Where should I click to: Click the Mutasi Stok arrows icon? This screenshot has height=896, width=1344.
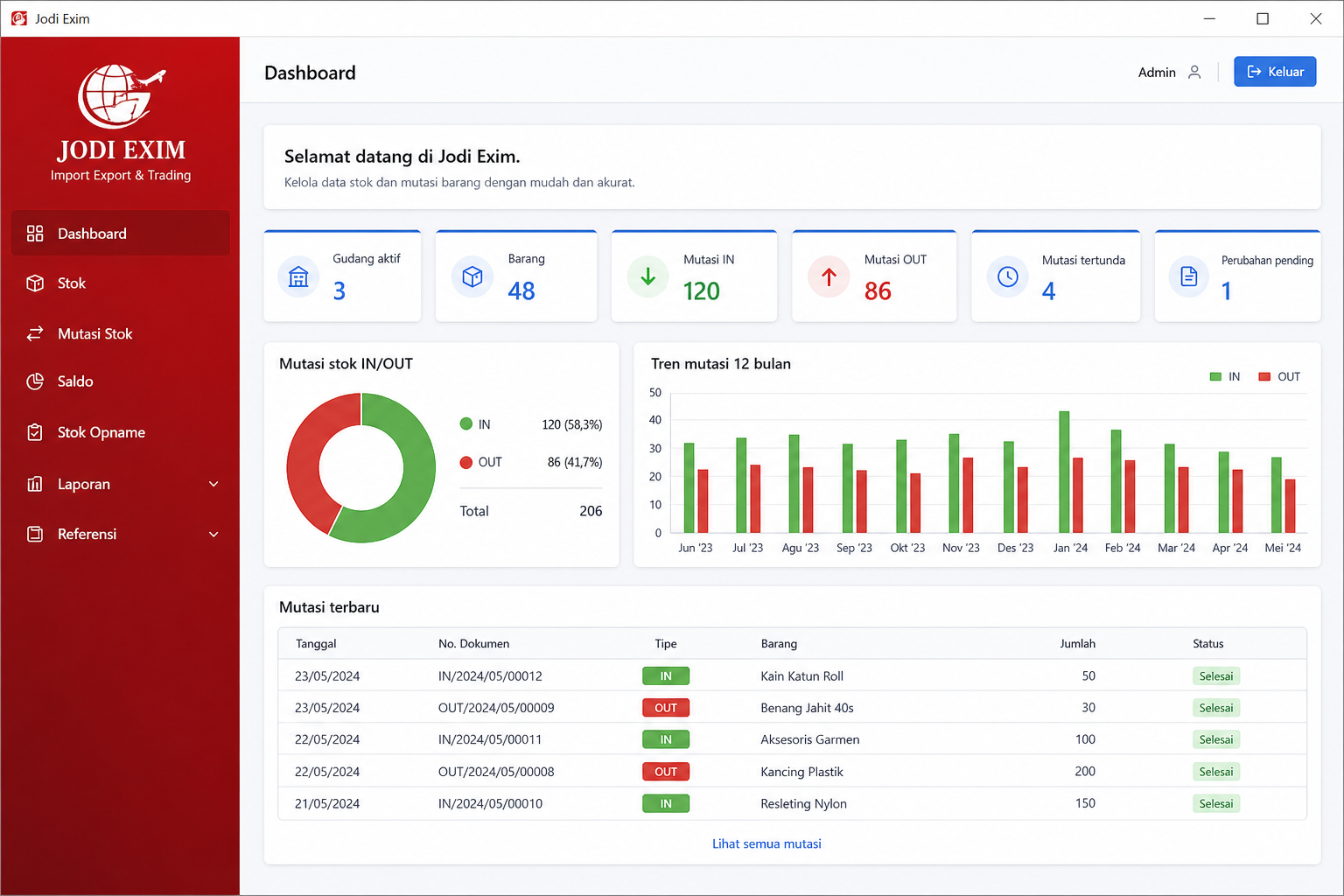pyautogui.click(x=35, y=333)
